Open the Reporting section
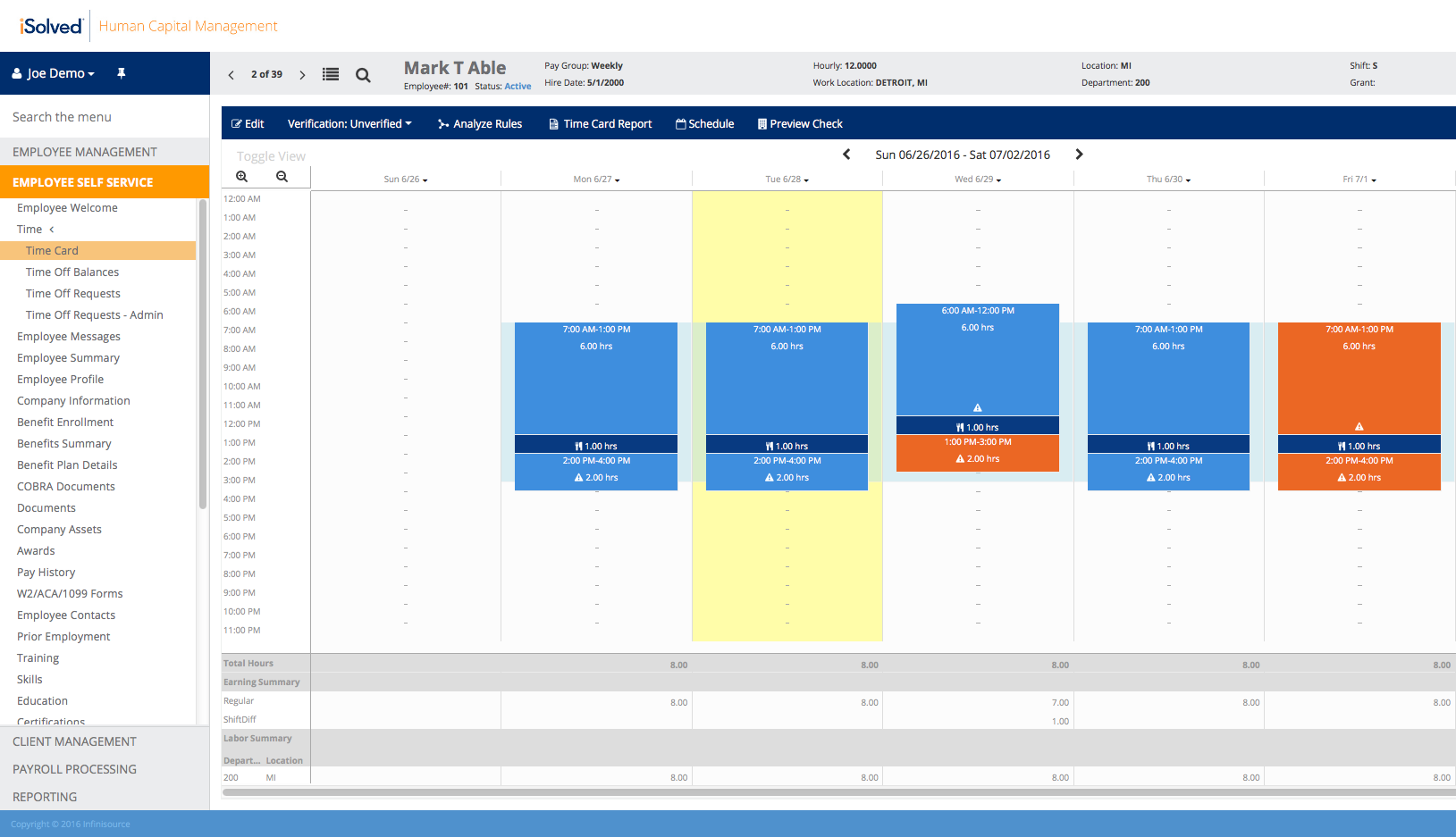This screenshot has width=1456, height=837. (x=105, y=797)
